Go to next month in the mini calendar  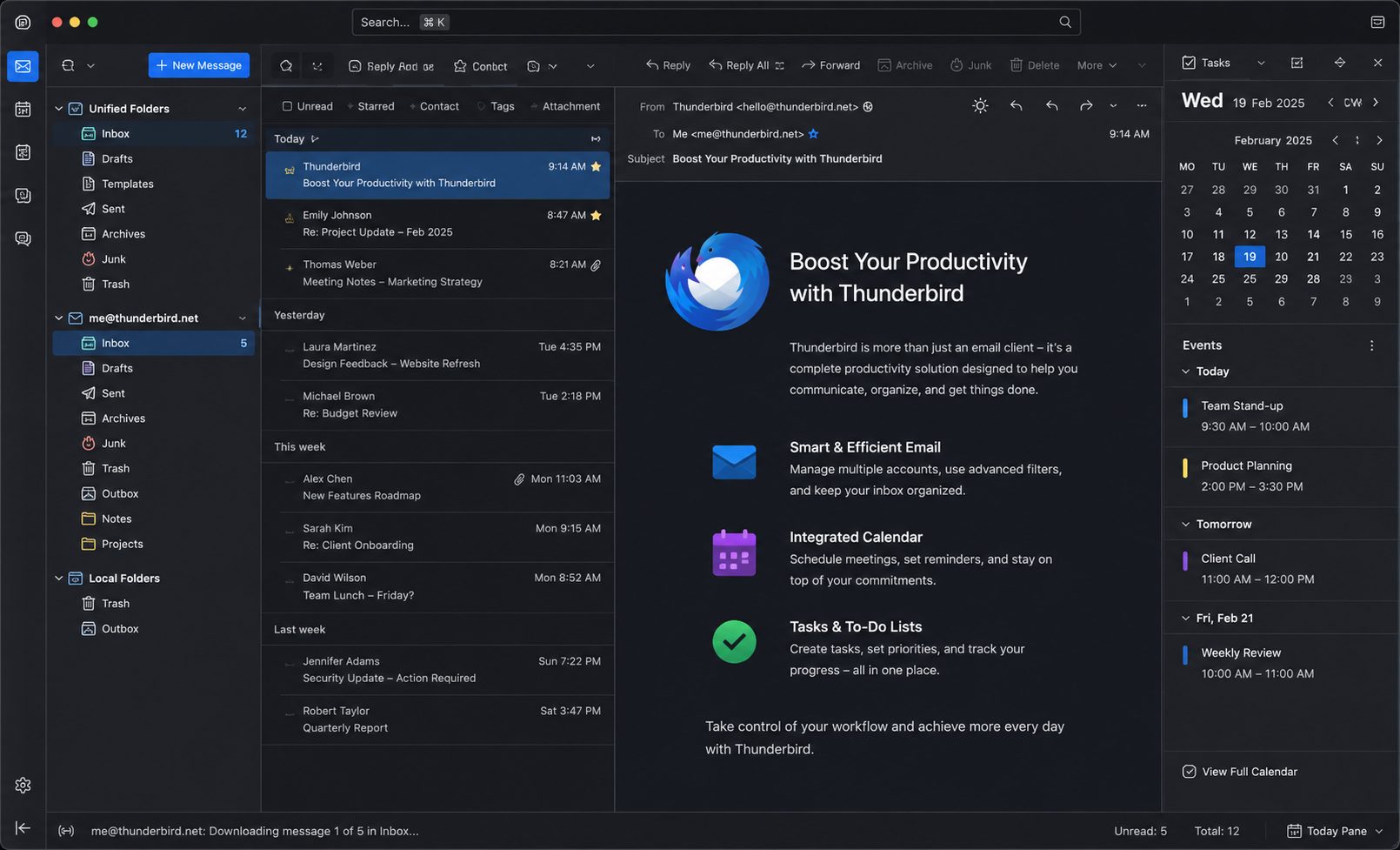pyautogui.click(x=1379, y=140)
